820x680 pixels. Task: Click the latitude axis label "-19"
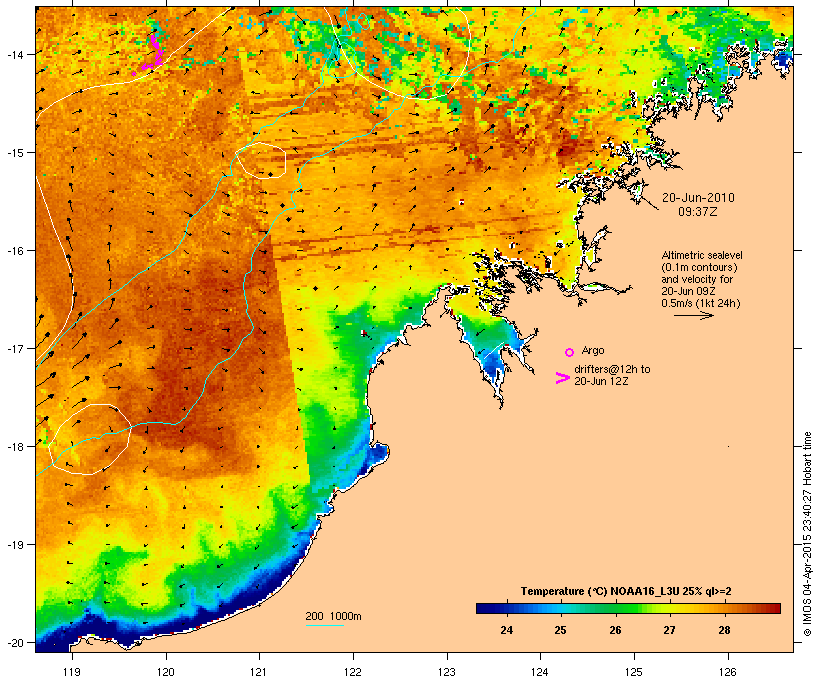14,545
